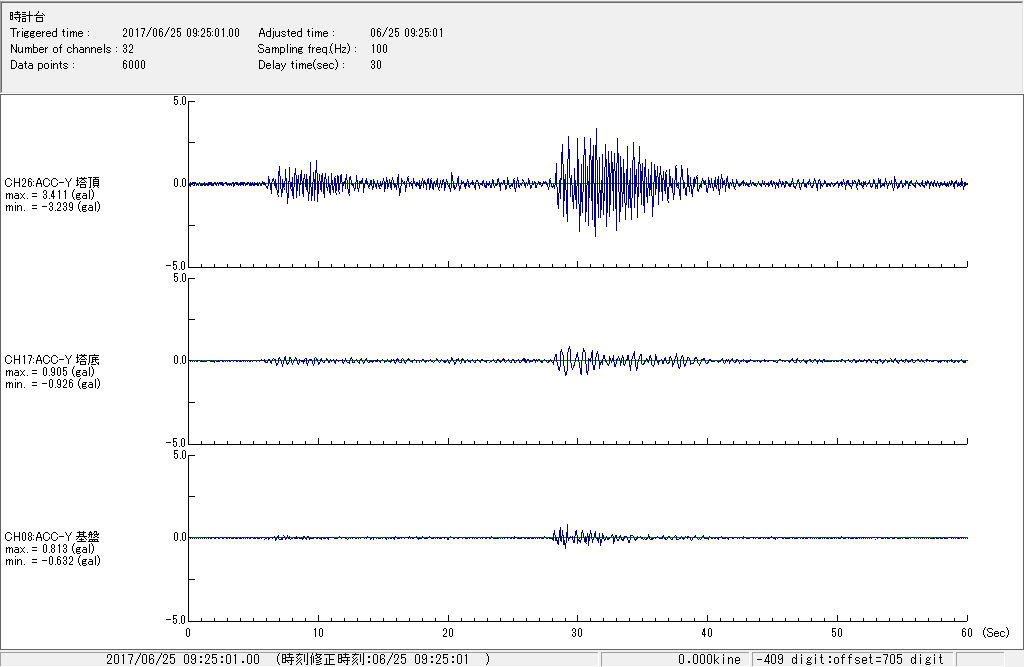This screenshot has height=667, width=1024.
Task: Click the (Sec) unit label on time axis
Action: [995, 634]
